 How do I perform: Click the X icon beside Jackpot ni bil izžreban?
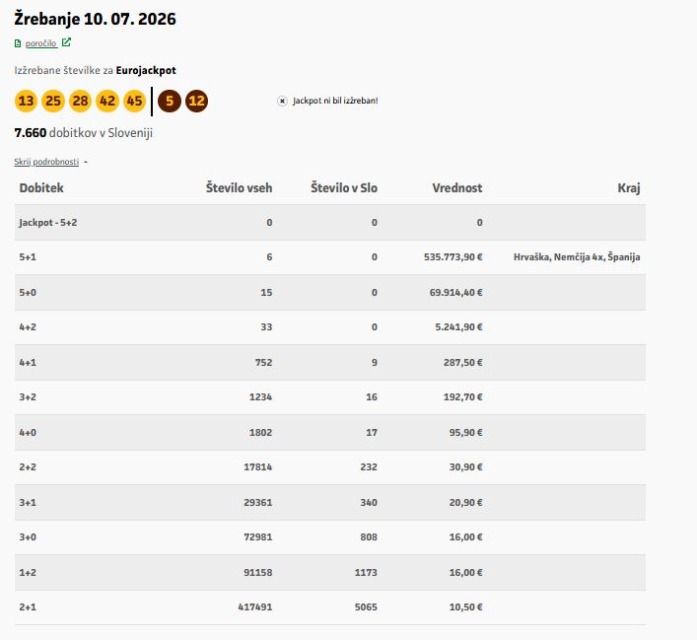click(282, 101)
